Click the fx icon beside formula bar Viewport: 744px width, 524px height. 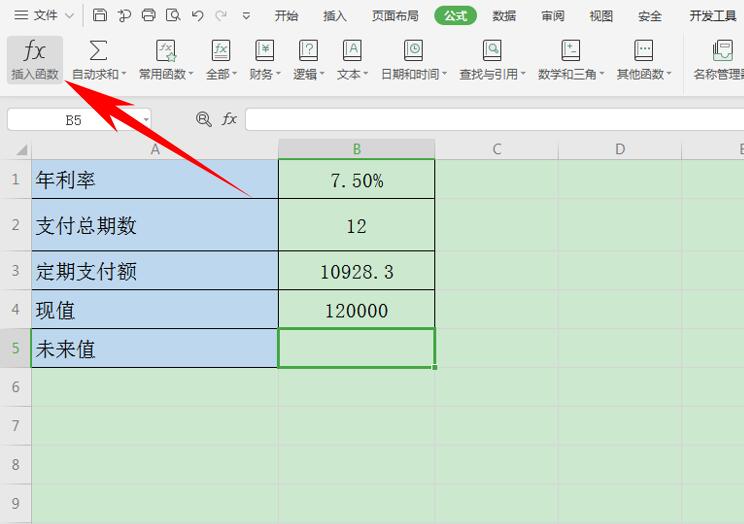pos(229,119)
